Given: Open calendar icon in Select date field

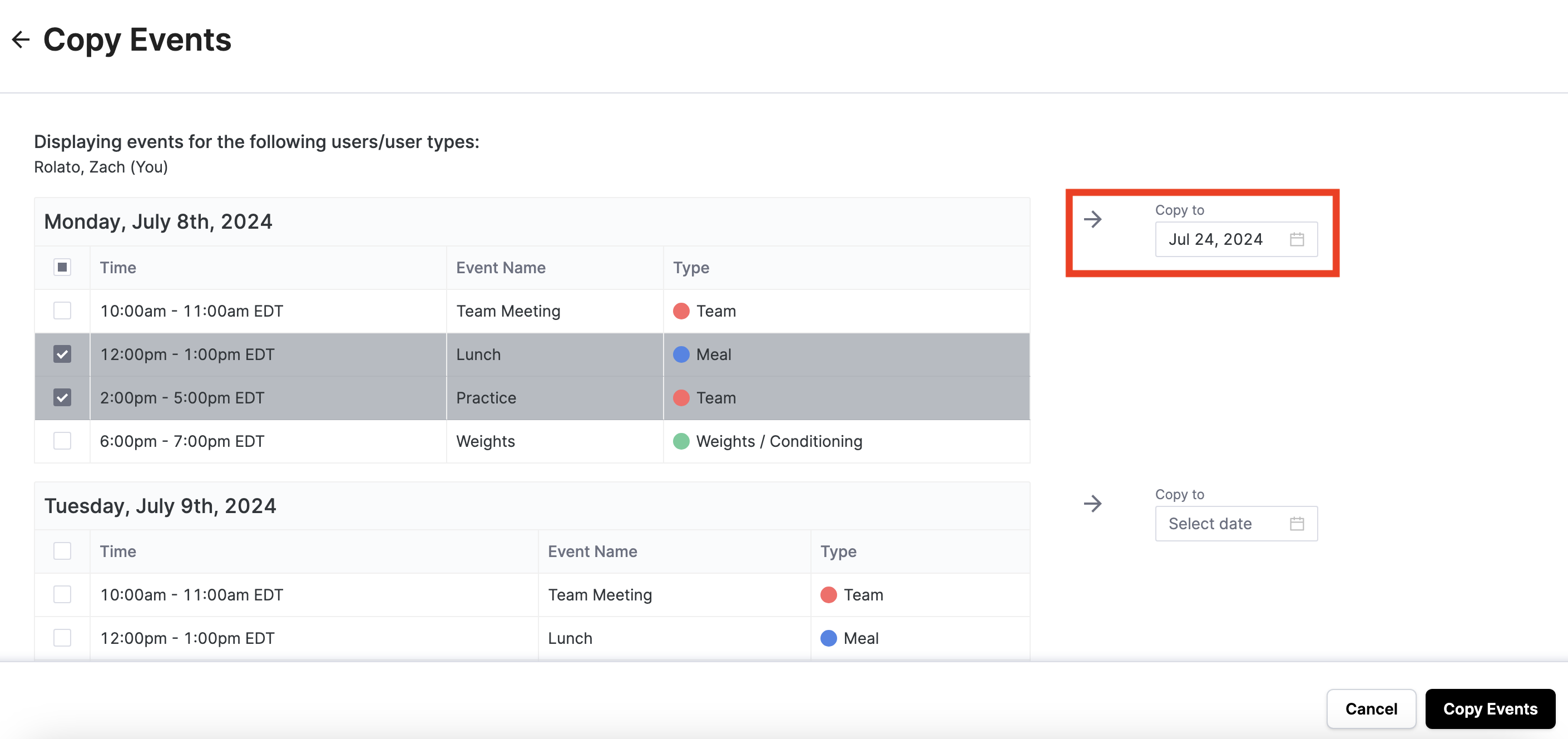Looking at the screenshot, I should coord(1297,524).
